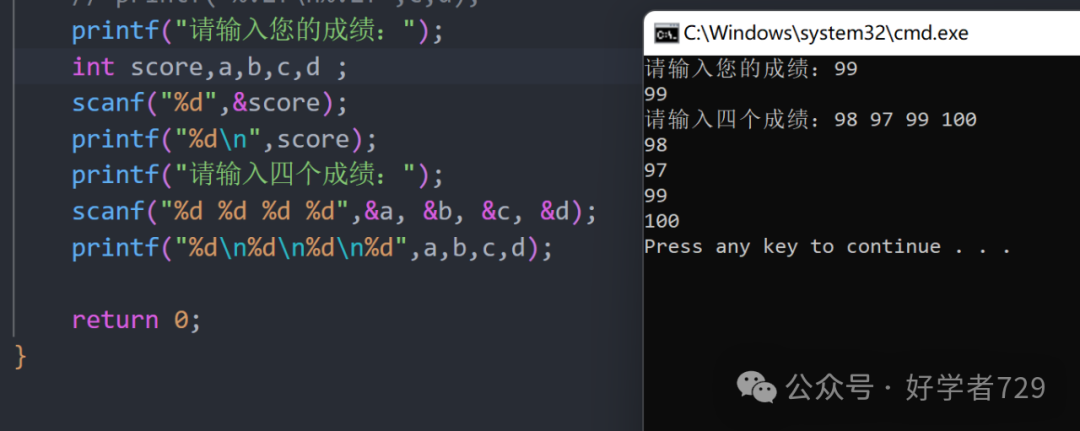Click the console output '99' between 97 and 100
This screenshot has height=431, width=1080.
click(x=656, y=196)
